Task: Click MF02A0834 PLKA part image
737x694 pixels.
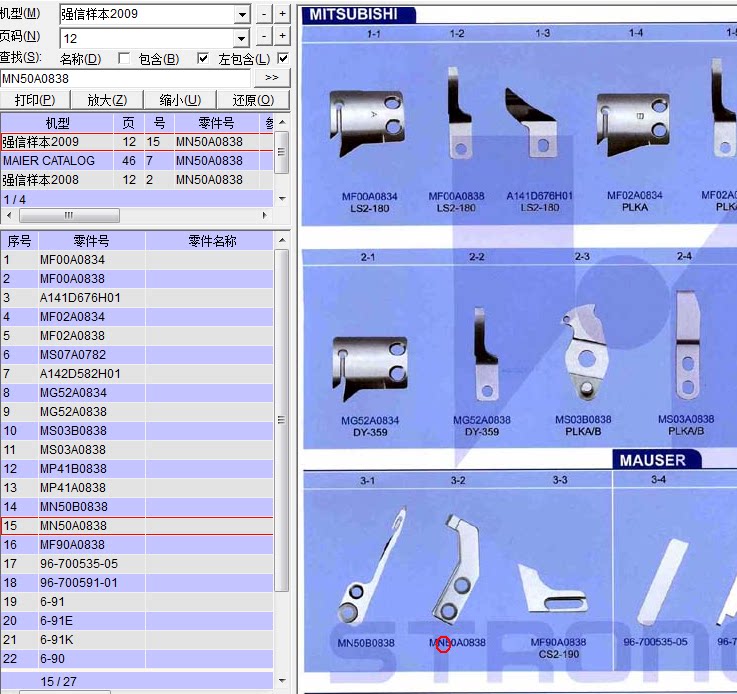Action: 633,125
